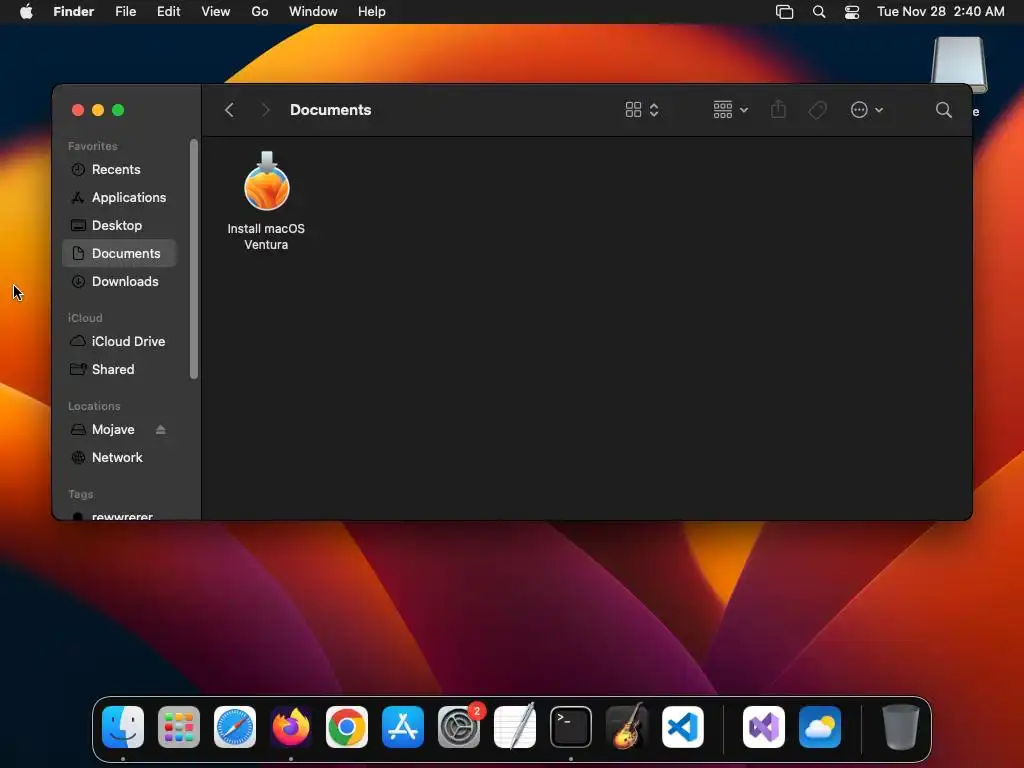
Task: Click the Documents window title
Action: pyautogui.click(x=330, y=110)
